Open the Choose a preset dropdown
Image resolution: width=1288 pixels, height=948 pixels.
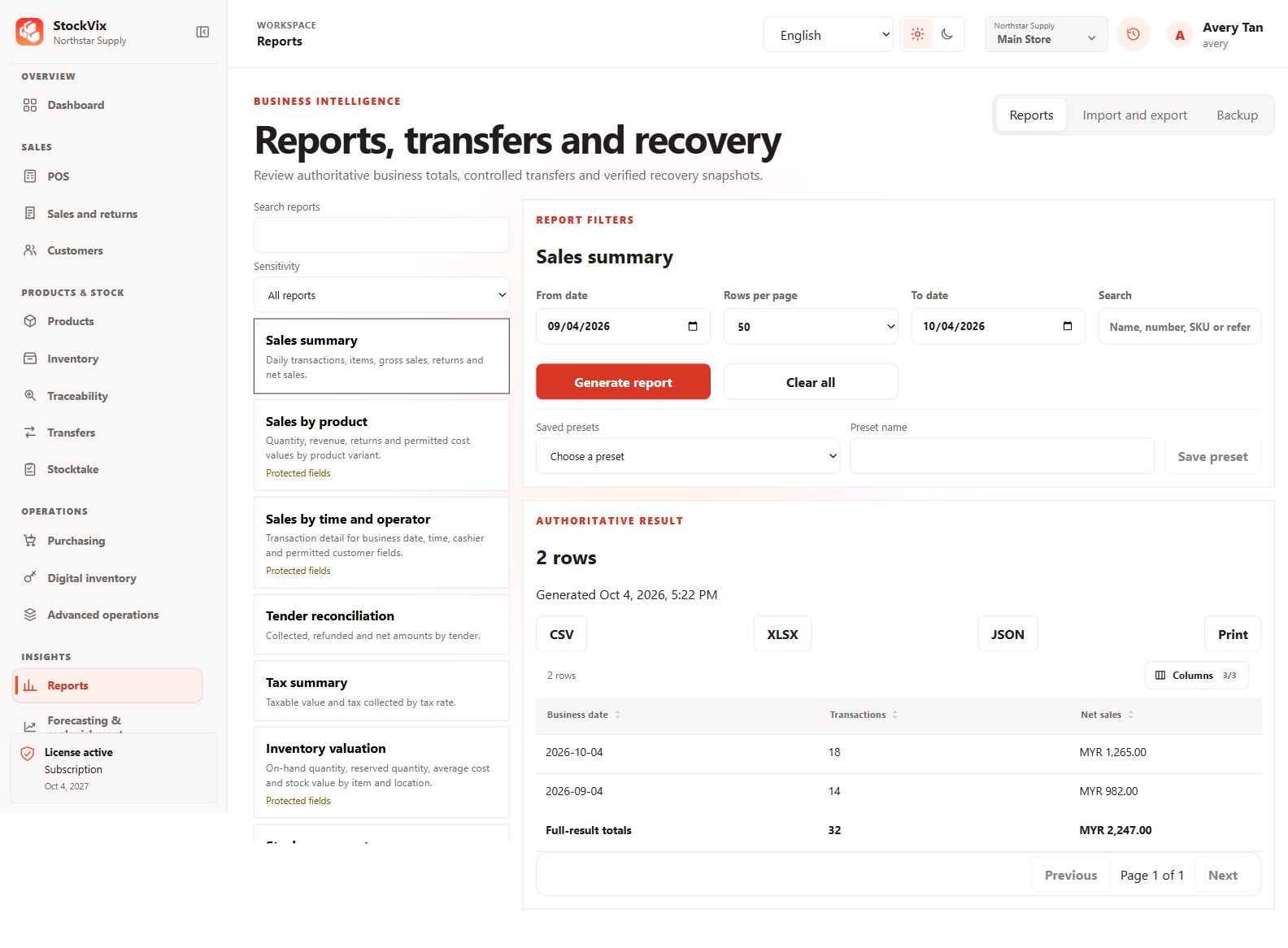click(688, 456)
